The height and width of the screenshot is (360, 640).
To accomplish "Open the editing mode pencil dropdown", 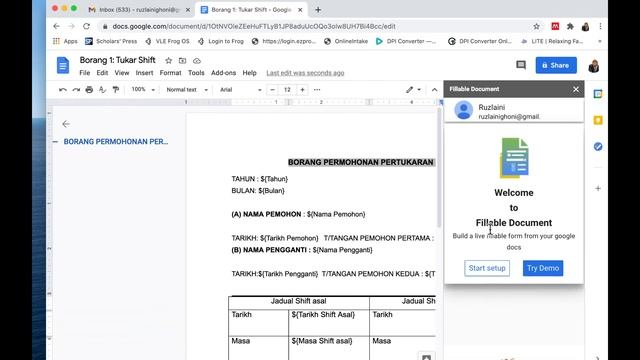I will click(x=413, y=90).
